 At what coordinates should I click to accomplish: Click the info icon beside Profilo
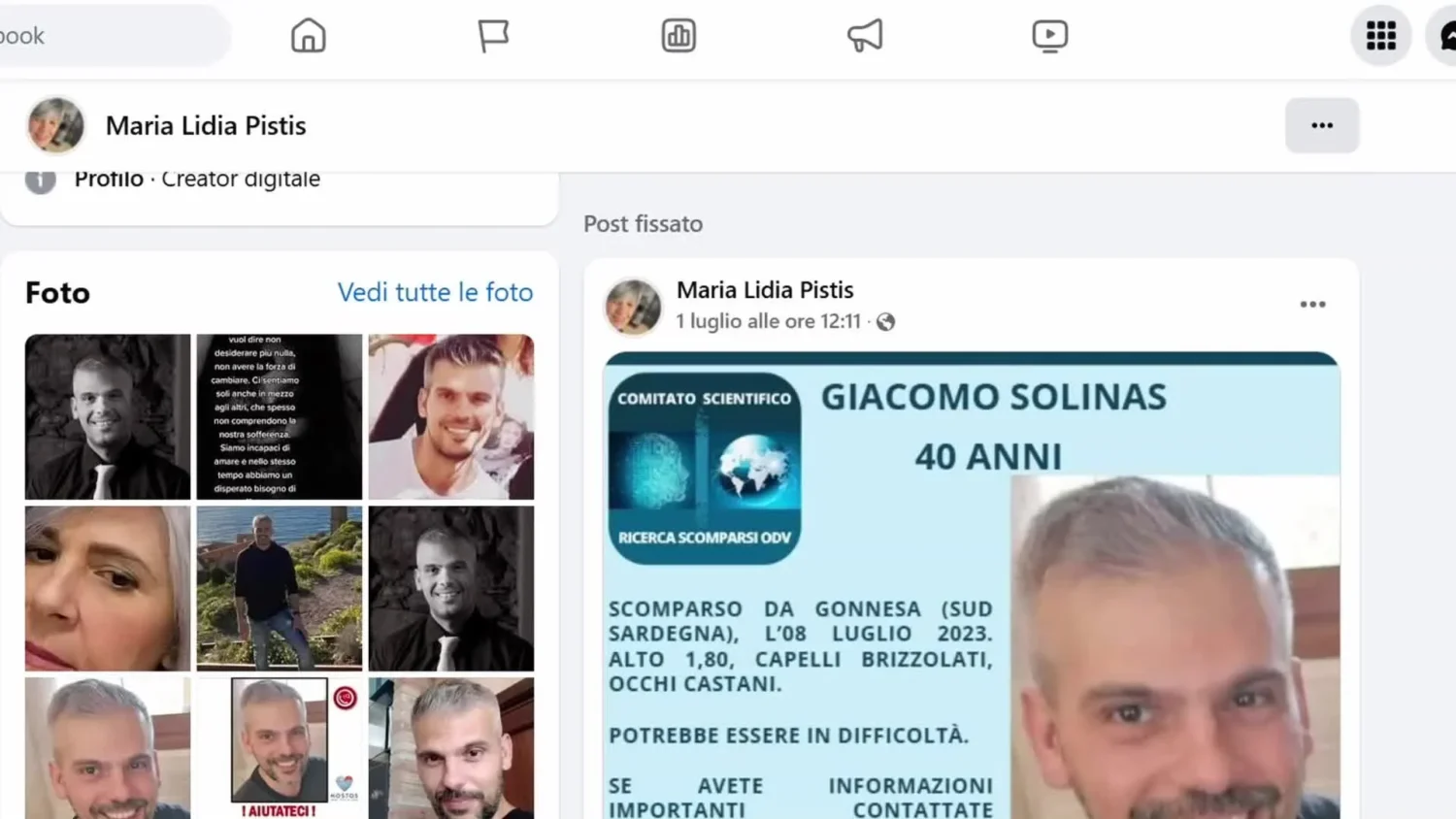41,180
